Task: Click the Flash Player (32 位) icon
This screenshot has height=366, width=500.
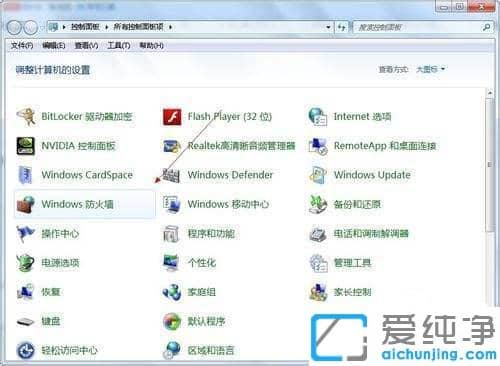Action: coord(172,117)
